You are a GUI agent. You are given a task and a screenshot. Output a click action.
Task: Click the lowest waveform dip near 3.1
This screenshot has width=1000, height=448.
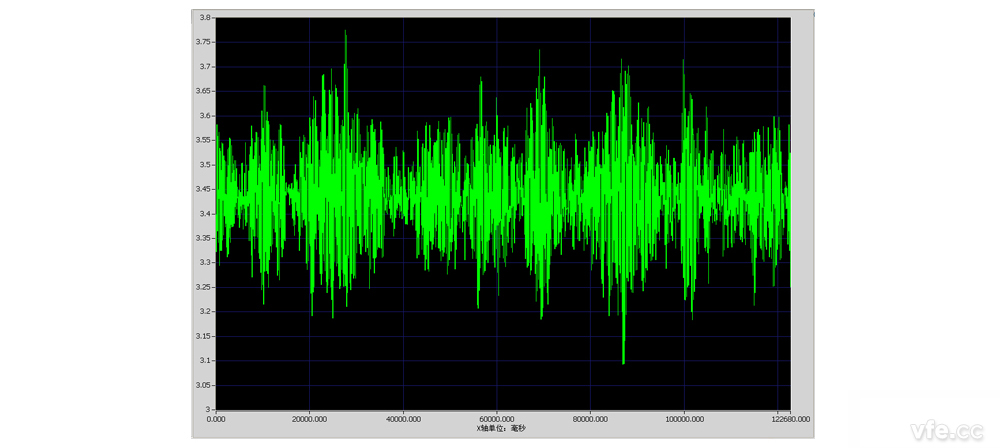coord(623,361)
